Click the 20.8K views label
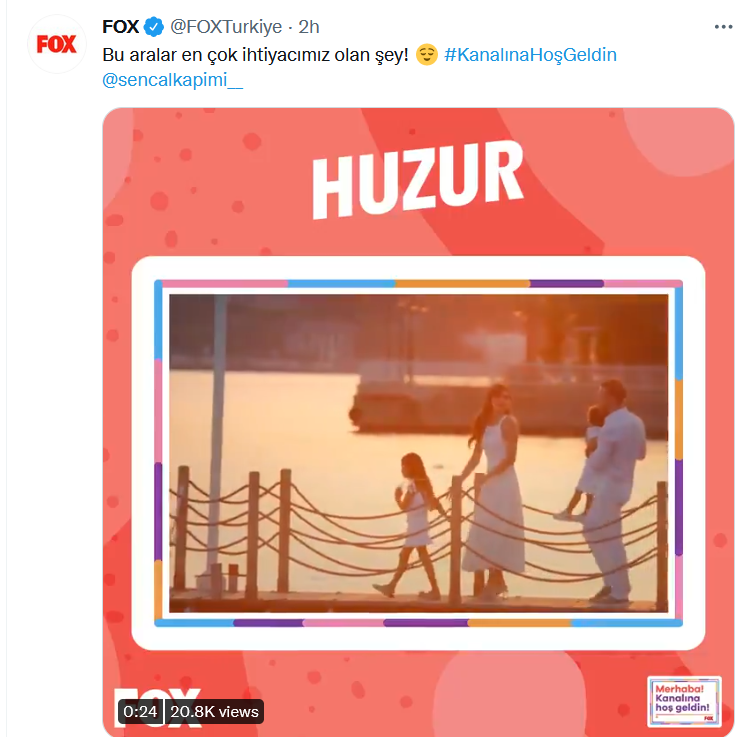This screenshot has height=737, width=742. click(x=214, y=711)
